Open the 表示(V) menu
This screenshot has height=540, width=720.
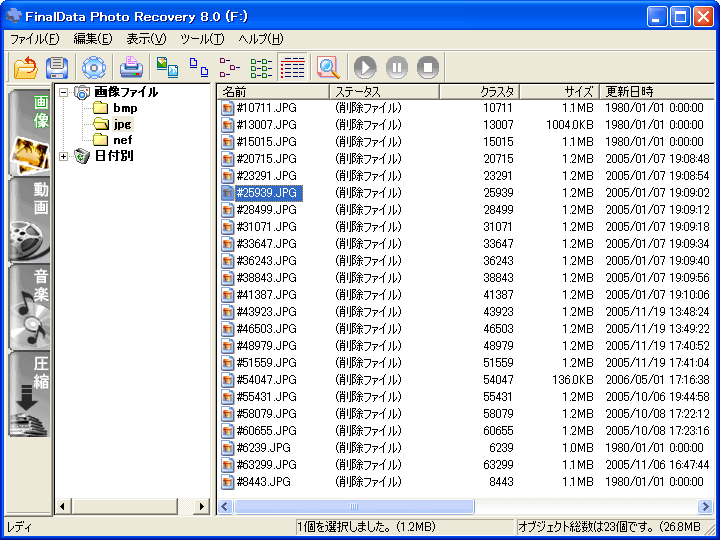(146, 39)
